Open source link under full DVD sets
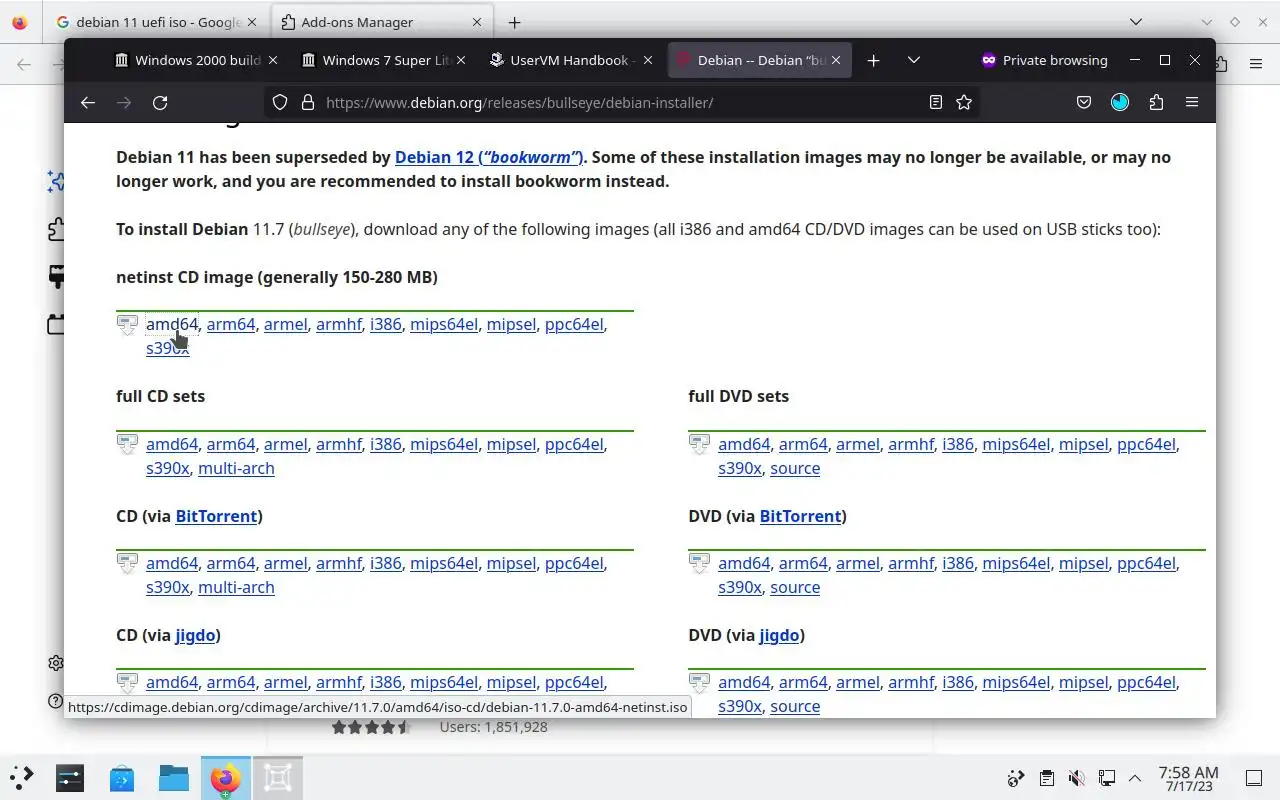 point(795,468)
